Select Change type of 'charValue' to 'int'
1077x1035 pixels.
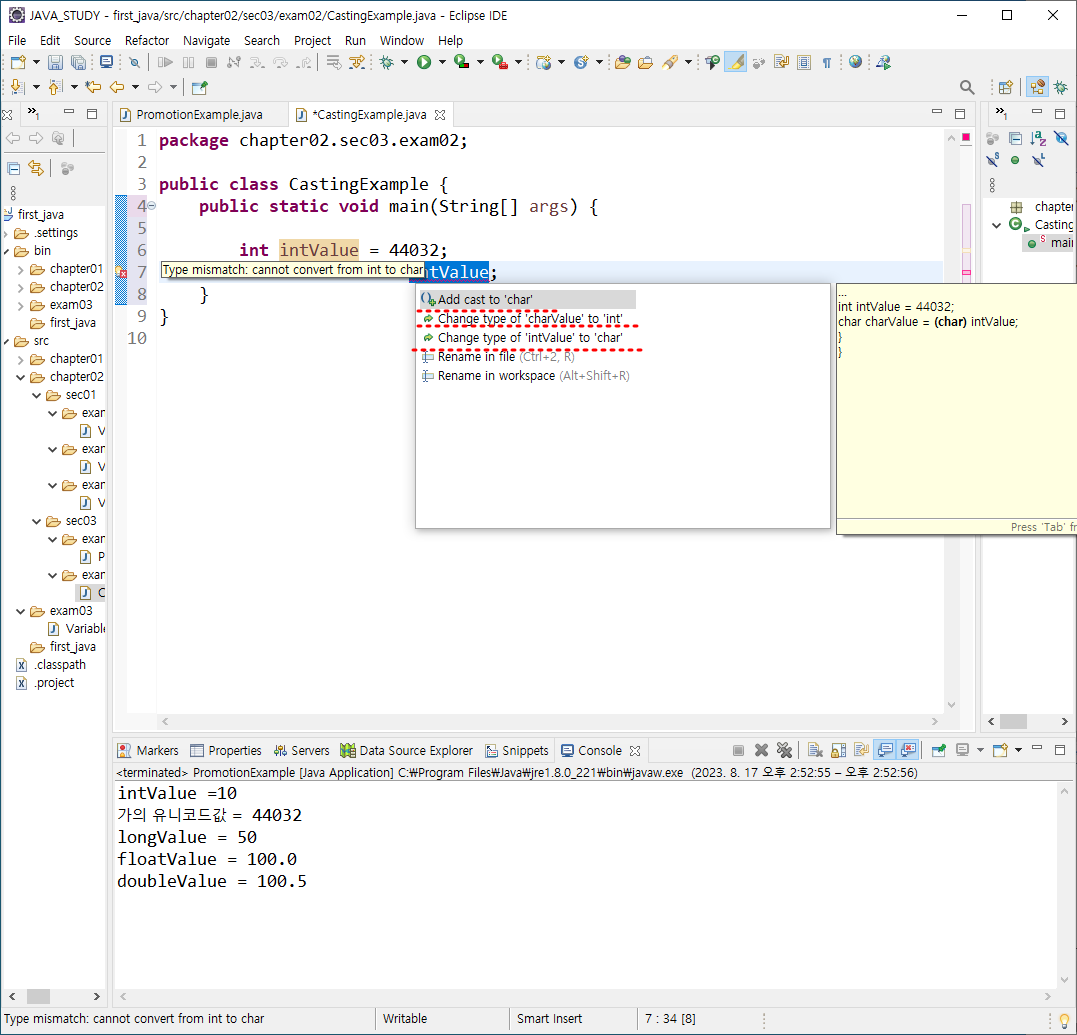click(528, 319)
